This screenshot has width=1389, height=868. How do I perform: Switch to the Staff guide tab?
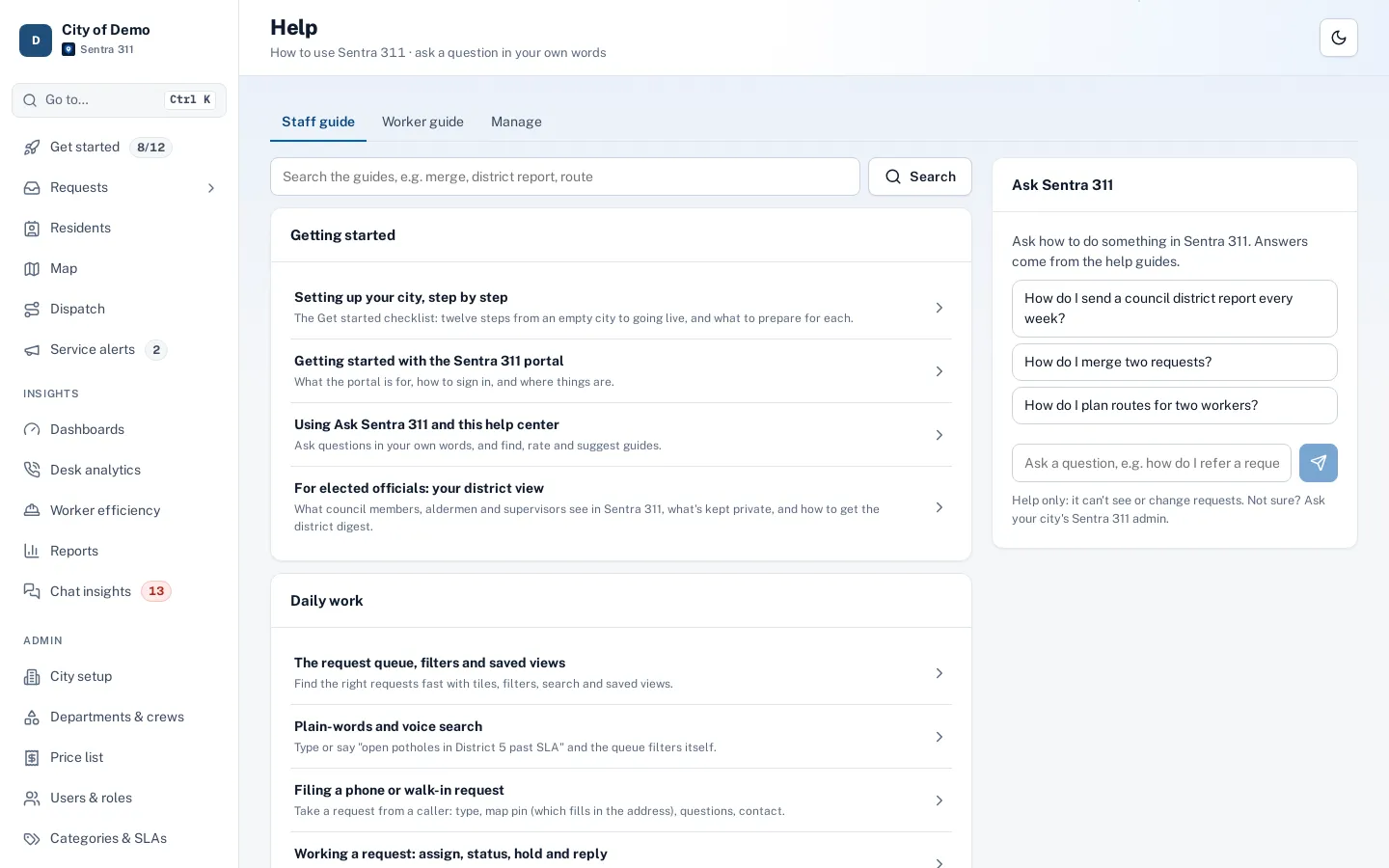click(318, 122)
